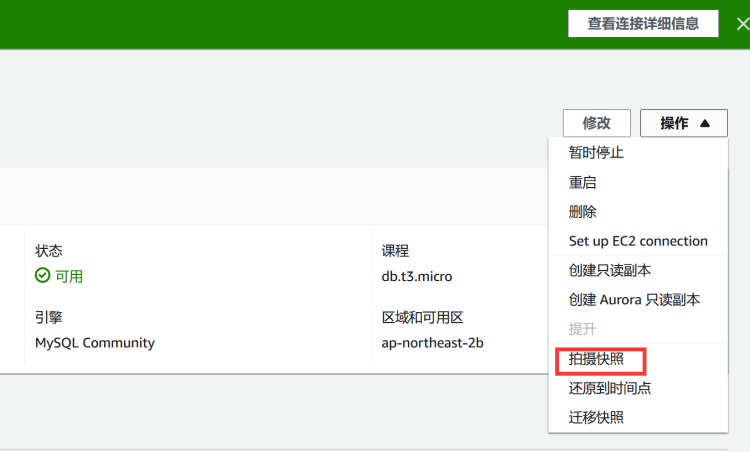Select 暂时停止 from the actions menu
This screenshot has width=750, height=452.
(596, 153)
